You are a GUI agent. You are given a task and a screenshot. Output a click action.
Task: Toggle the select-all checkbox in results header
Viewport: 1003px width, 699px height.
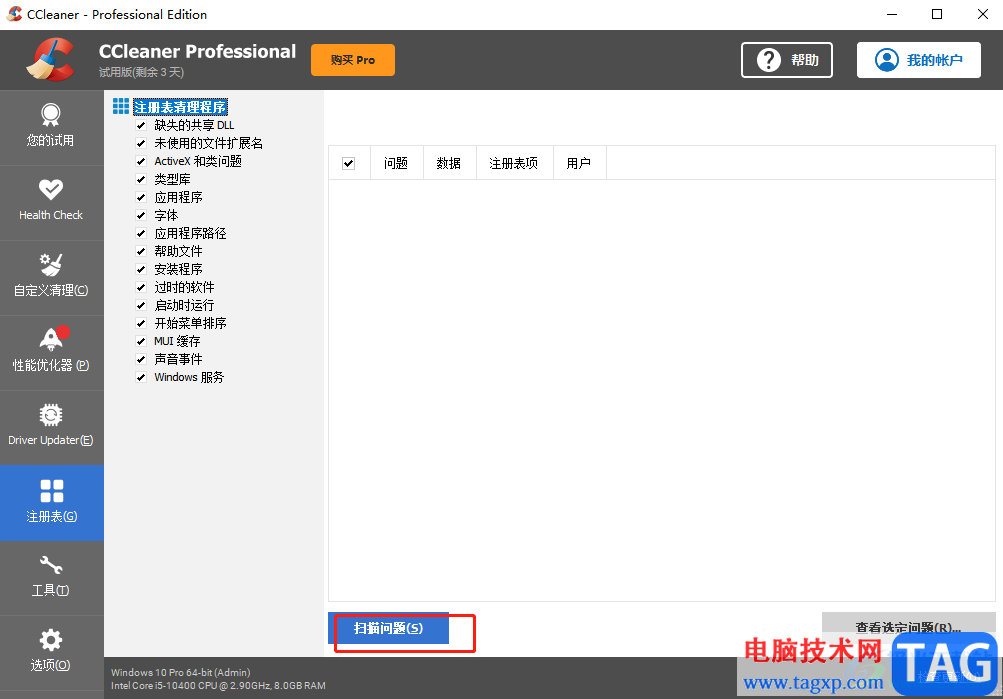click(349, 163)
